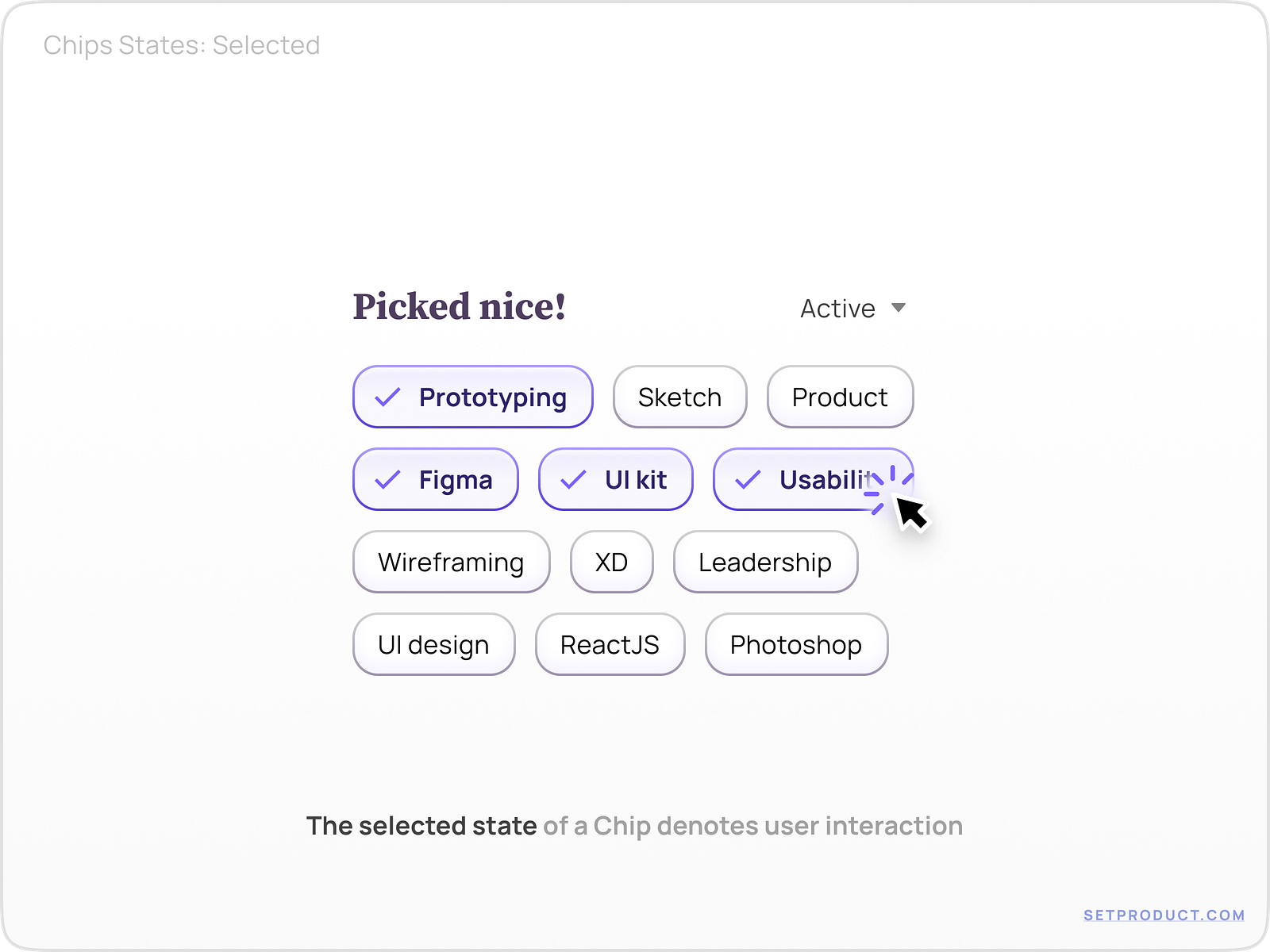1270x952 pixels.
Task: Click the checkmark icon on Prototyping chip
Action: click(x=387, y=397)
